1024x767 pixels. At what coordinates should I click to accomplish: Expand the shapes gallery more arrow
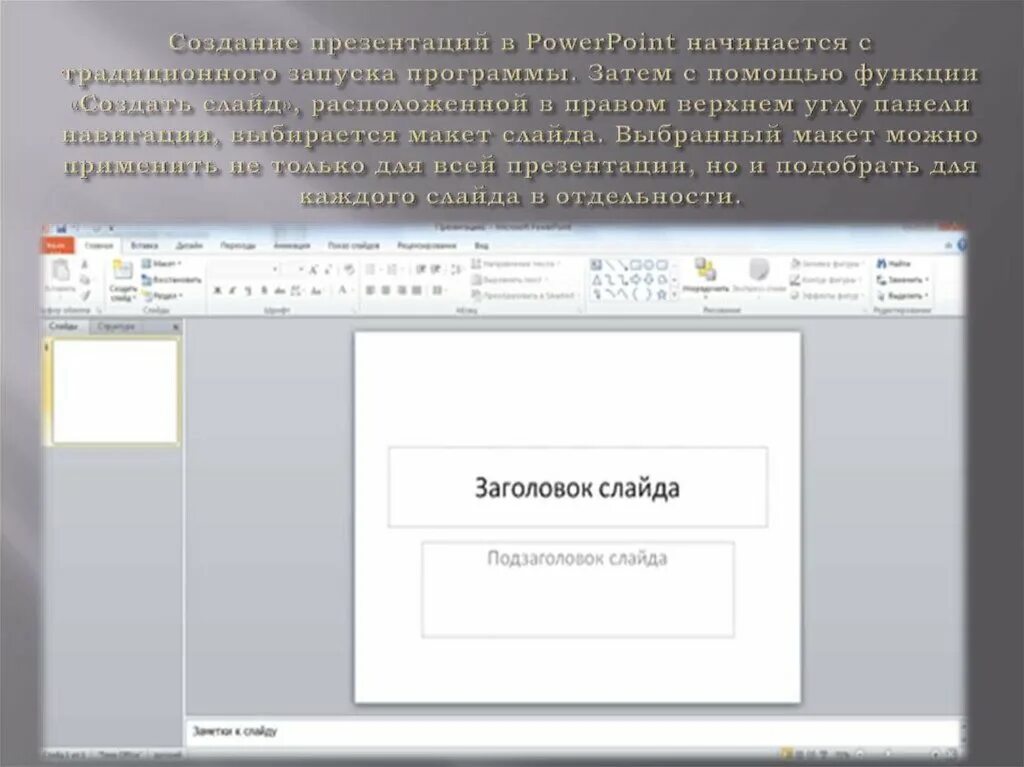pyautogui.click(x=675, y=296)
